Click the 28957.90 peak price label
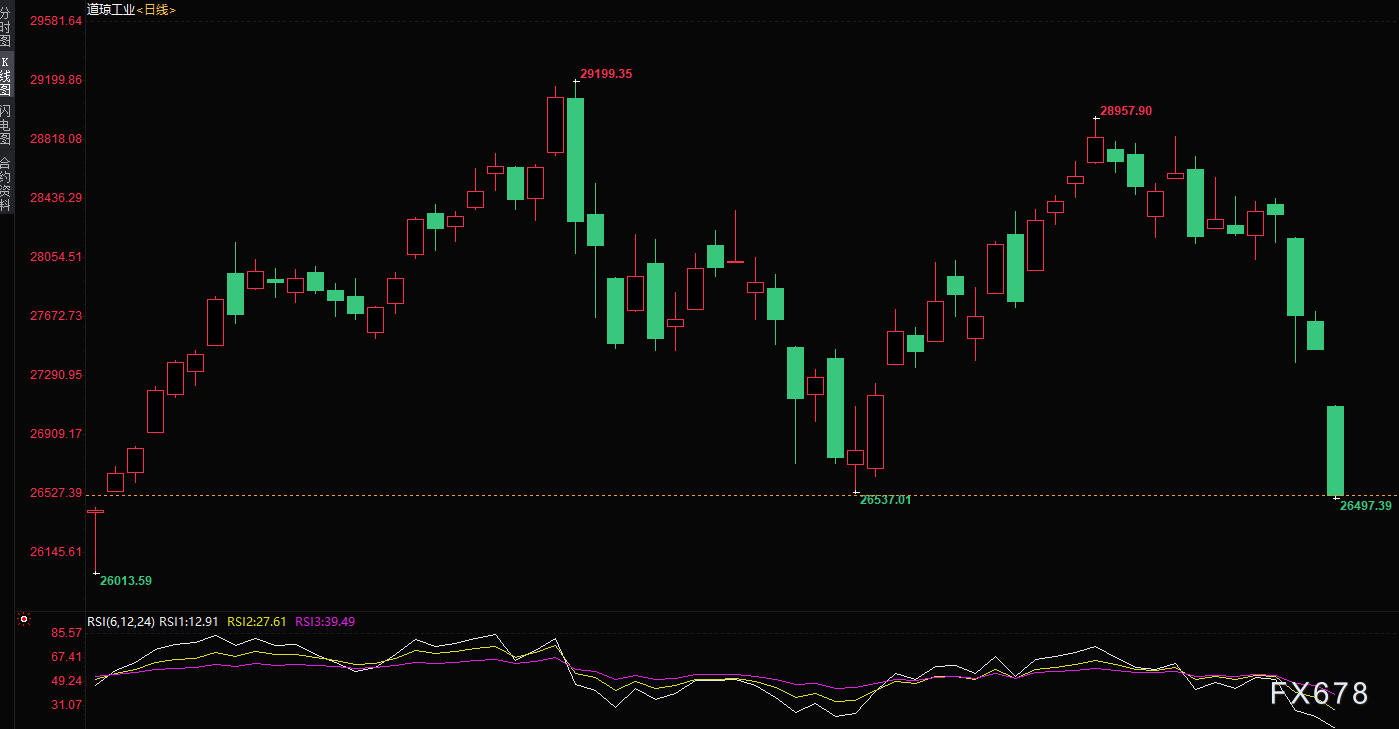Viewport: 1399px width, 729px height. [x=1126, y=111]
